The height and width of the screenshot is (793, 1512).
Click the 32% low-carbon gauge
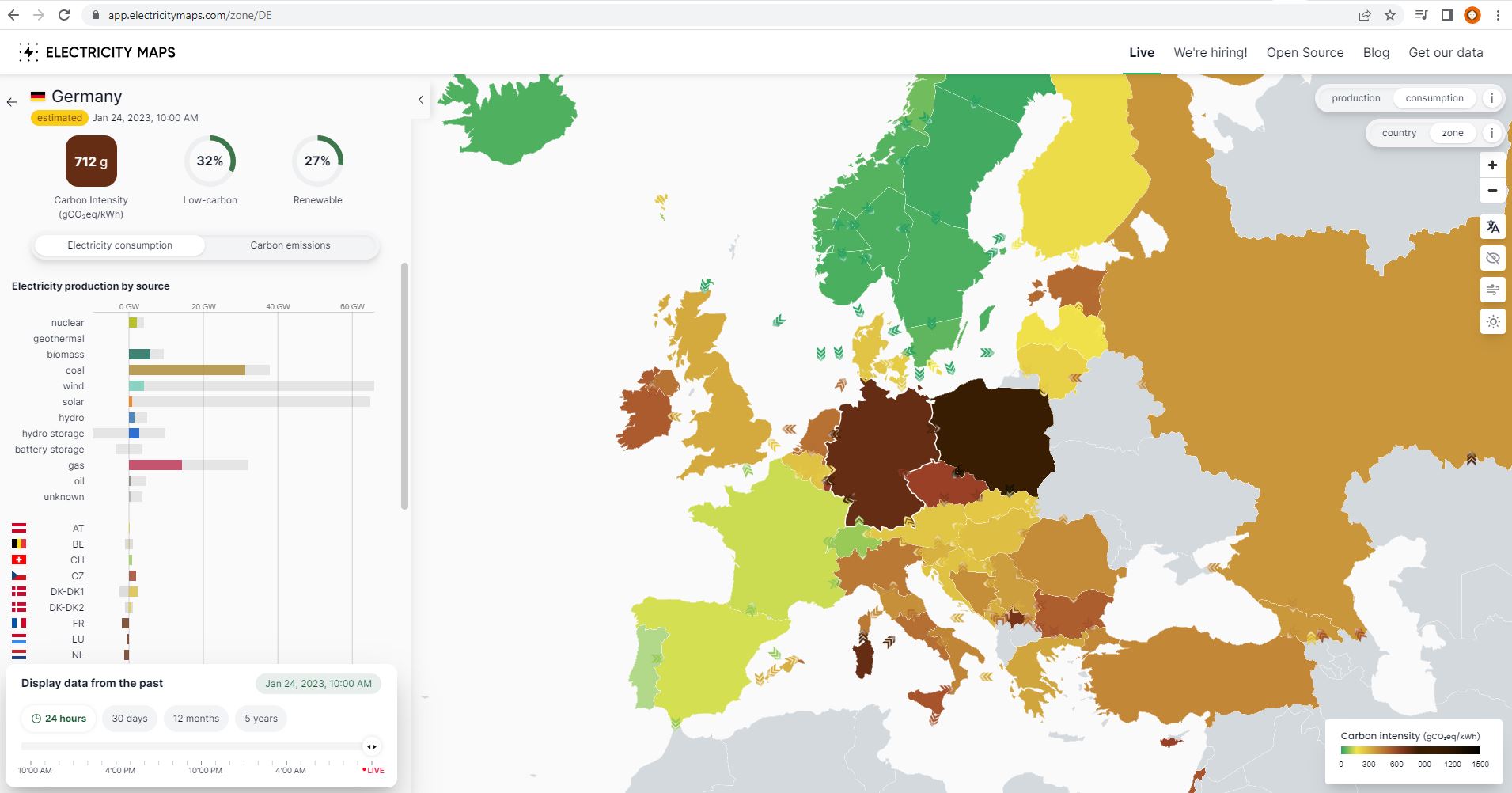coord(210,161)
